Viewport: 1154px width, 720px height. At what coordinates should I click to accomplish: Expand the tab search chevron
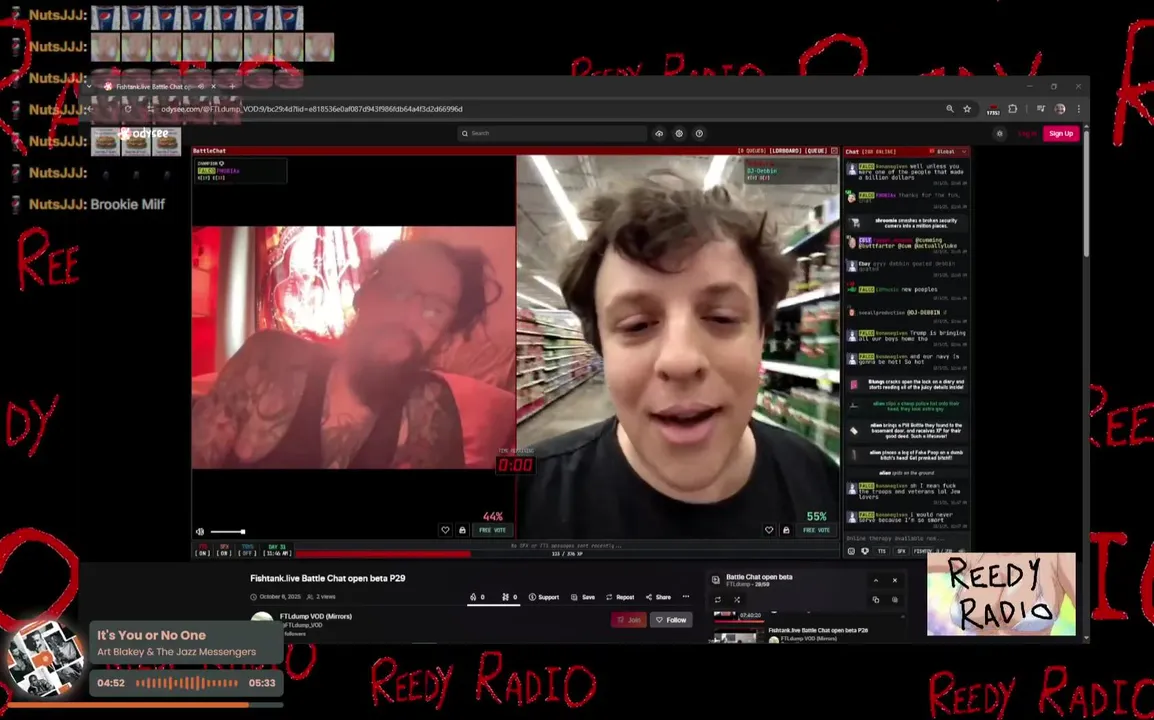89,86
